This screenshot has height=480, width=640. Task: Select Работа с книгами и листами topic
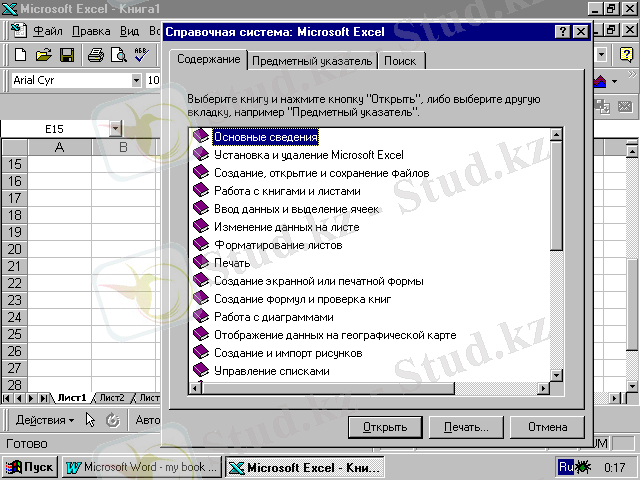[x=287, y=191]
